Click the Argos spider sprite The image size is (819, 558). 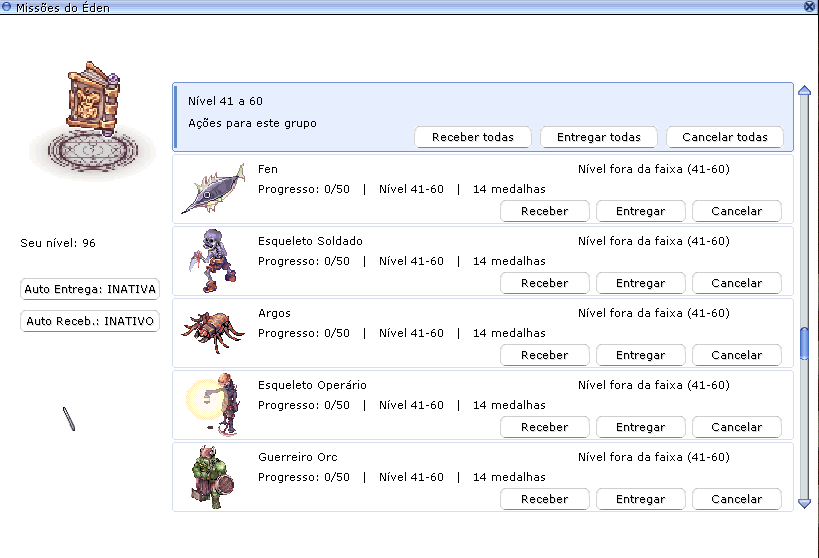213,332
